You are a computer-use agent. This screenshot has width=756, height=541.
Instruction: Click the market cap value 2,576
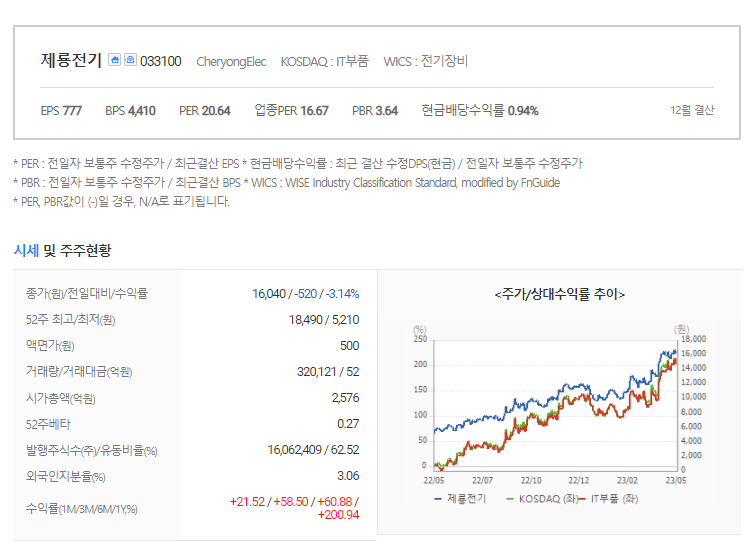pyautogui.click(x=345, y=398)
